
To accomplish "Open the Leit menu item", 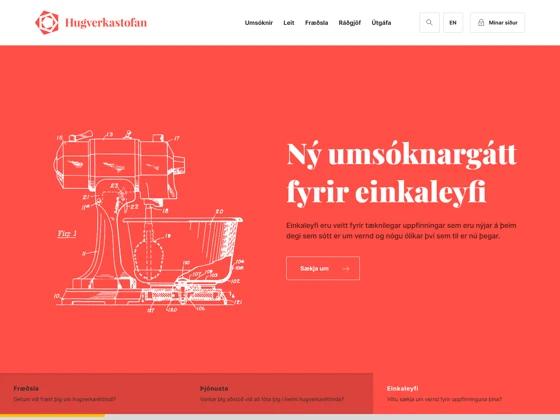I will (x=289, y=22).
